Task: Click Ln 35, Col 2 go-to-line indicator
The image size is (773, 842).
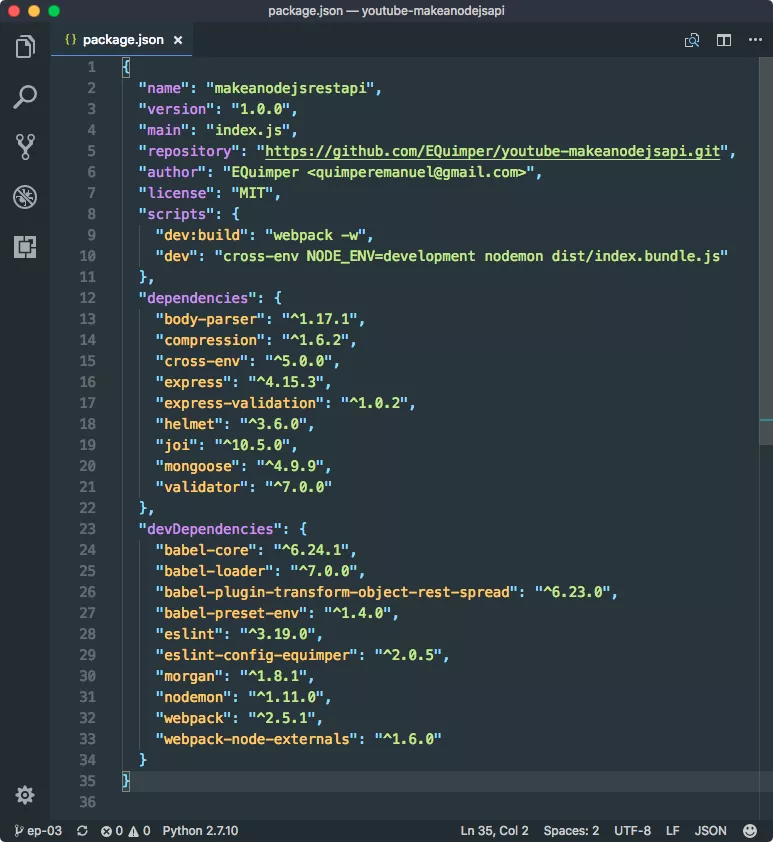Action: click(x=494, y=831)
